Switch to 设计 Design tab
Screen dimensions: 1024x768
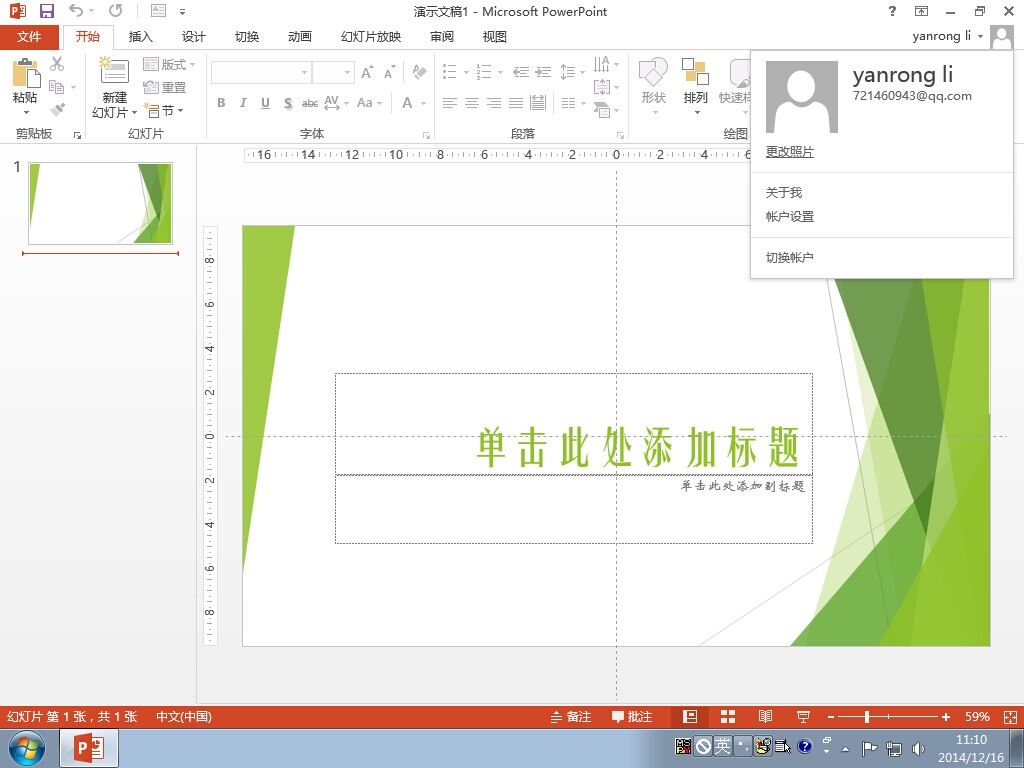[193, 37]
